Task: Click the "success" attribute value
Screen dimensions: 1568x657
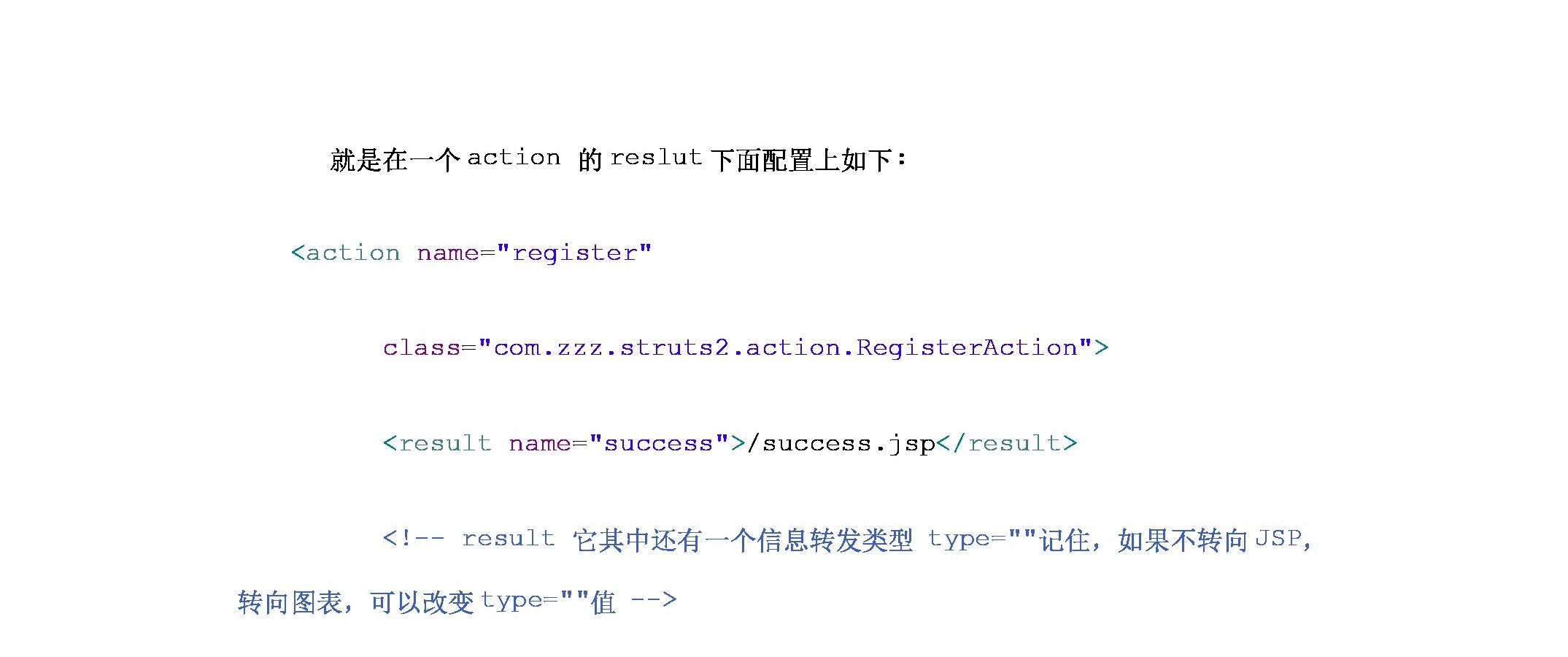Action: tap(658, 443)
